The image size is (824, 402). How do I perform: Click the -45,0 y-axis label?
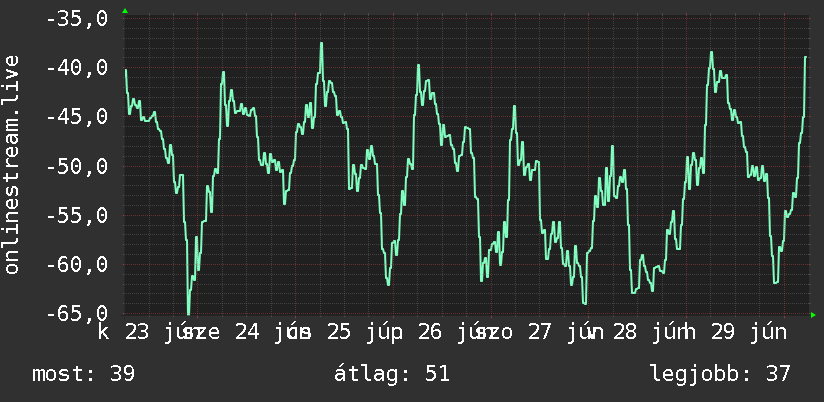[x=77, y=117]
